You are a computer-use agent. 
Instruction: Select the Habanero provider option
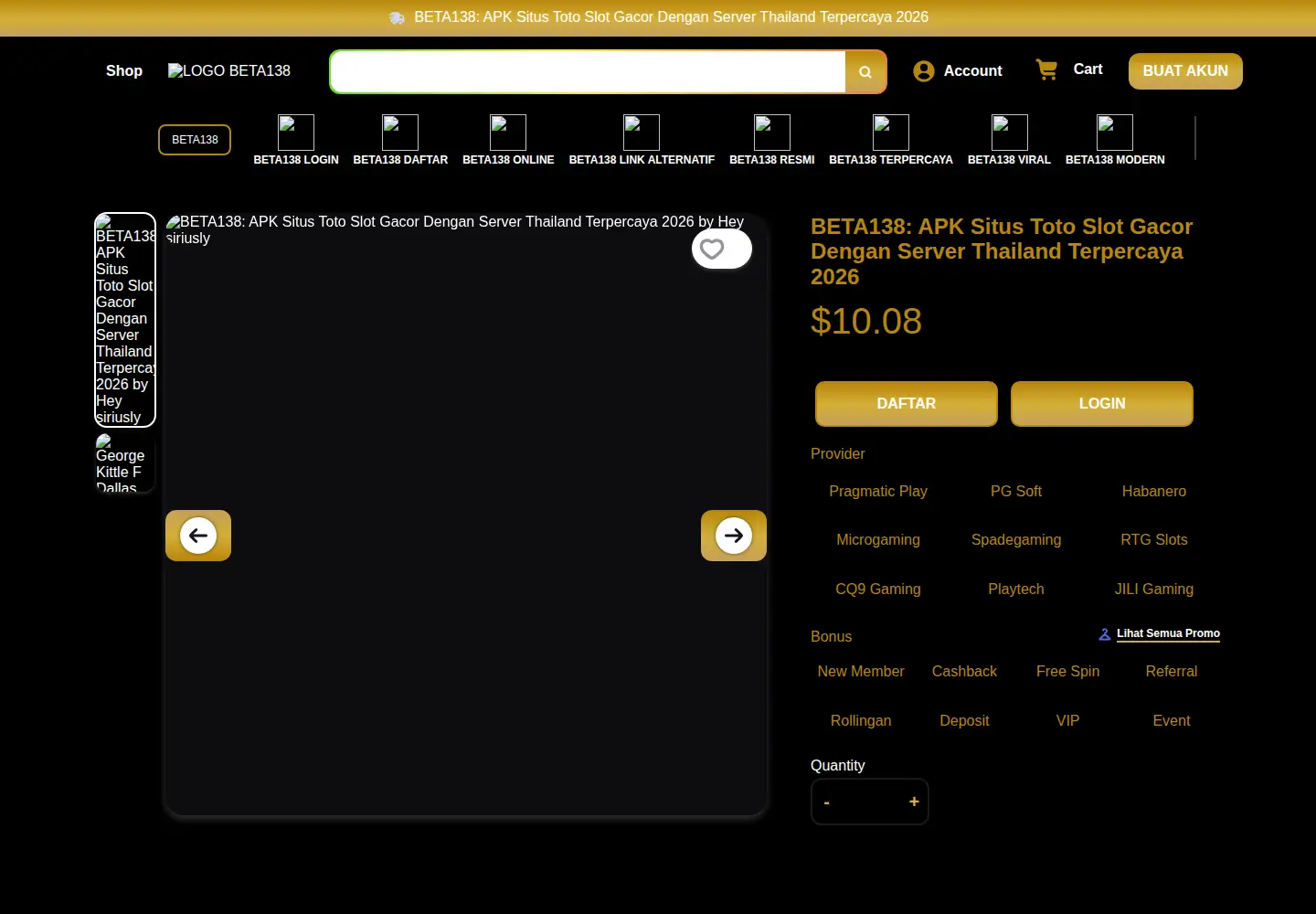tap(1154, 492)
